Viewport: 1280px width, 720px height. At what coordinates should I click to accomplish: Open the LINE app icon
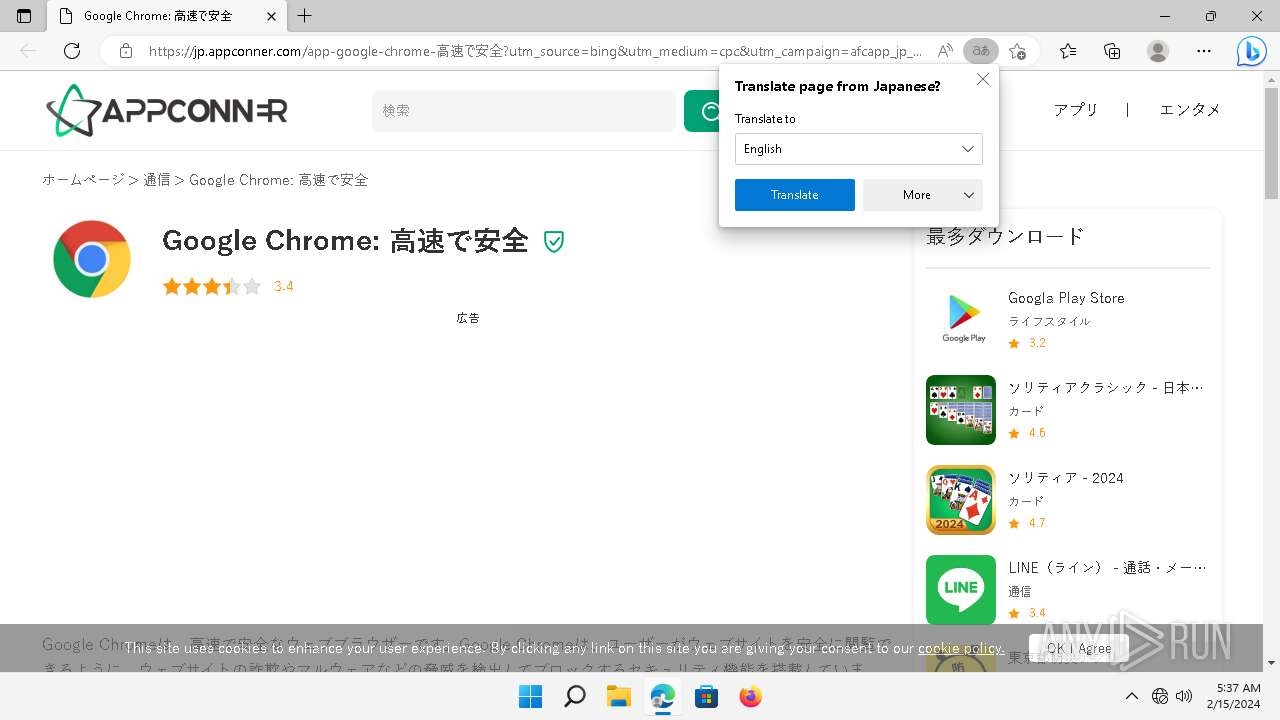click(961, 590)
